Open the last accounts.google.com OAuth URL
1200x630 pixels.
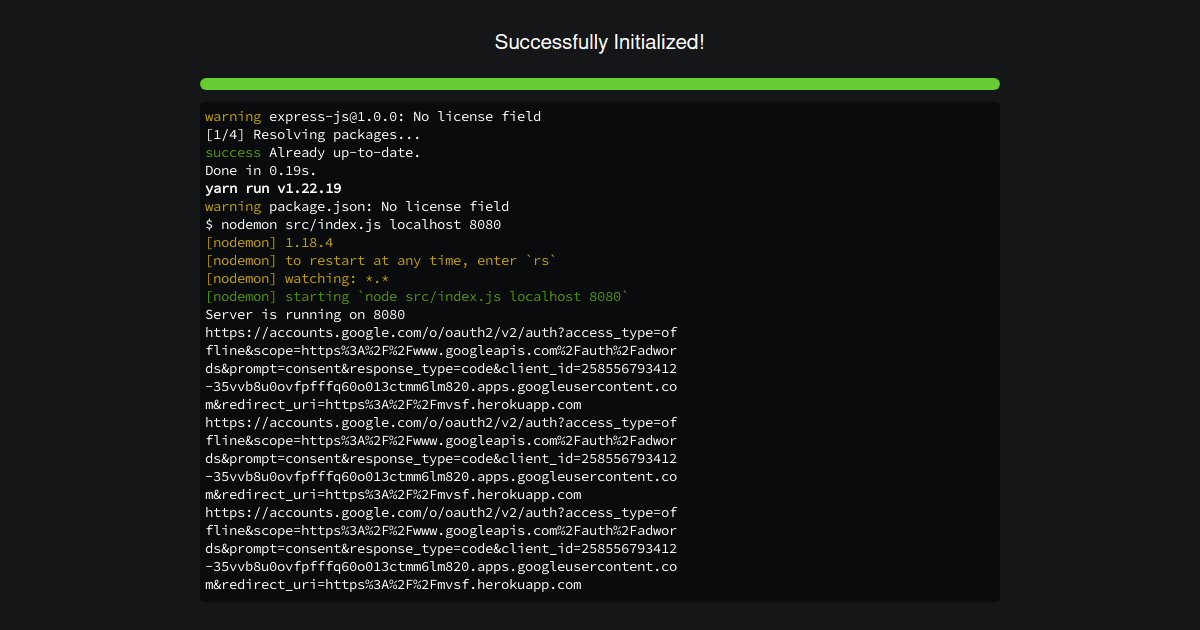441,549
